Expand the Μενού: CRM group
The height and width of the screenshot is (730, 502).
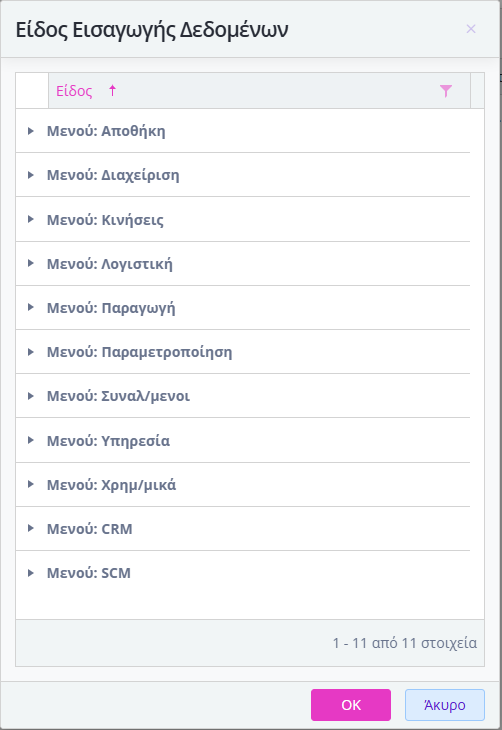[31, 528]
